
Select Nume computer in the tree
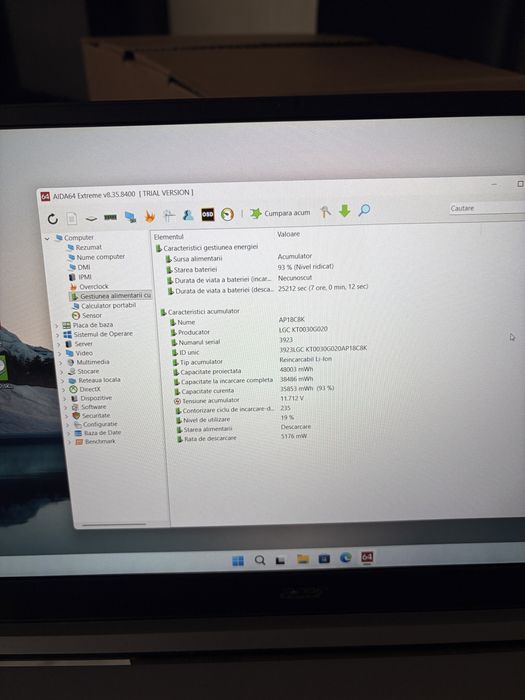(96, 257)
